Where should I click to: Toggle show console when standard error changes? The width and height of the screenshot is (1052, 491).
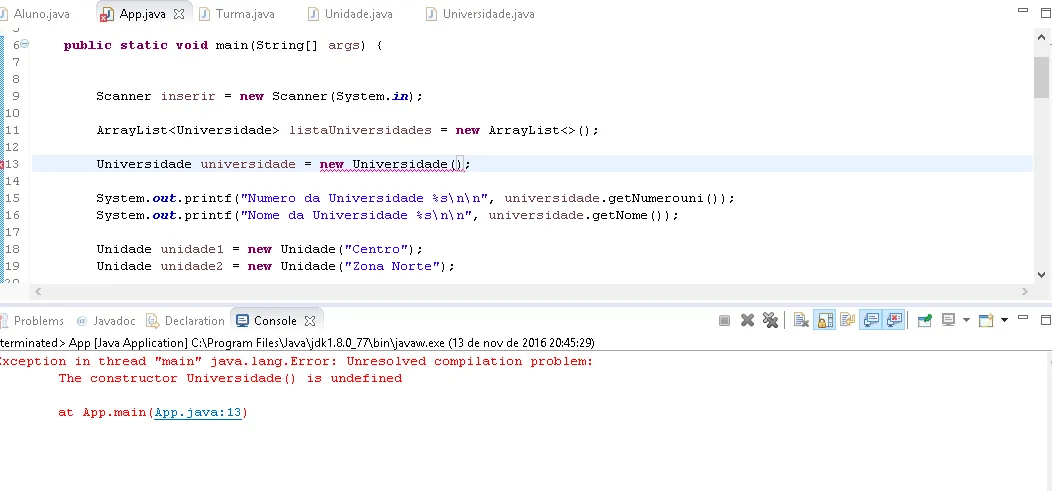(894, 321)
